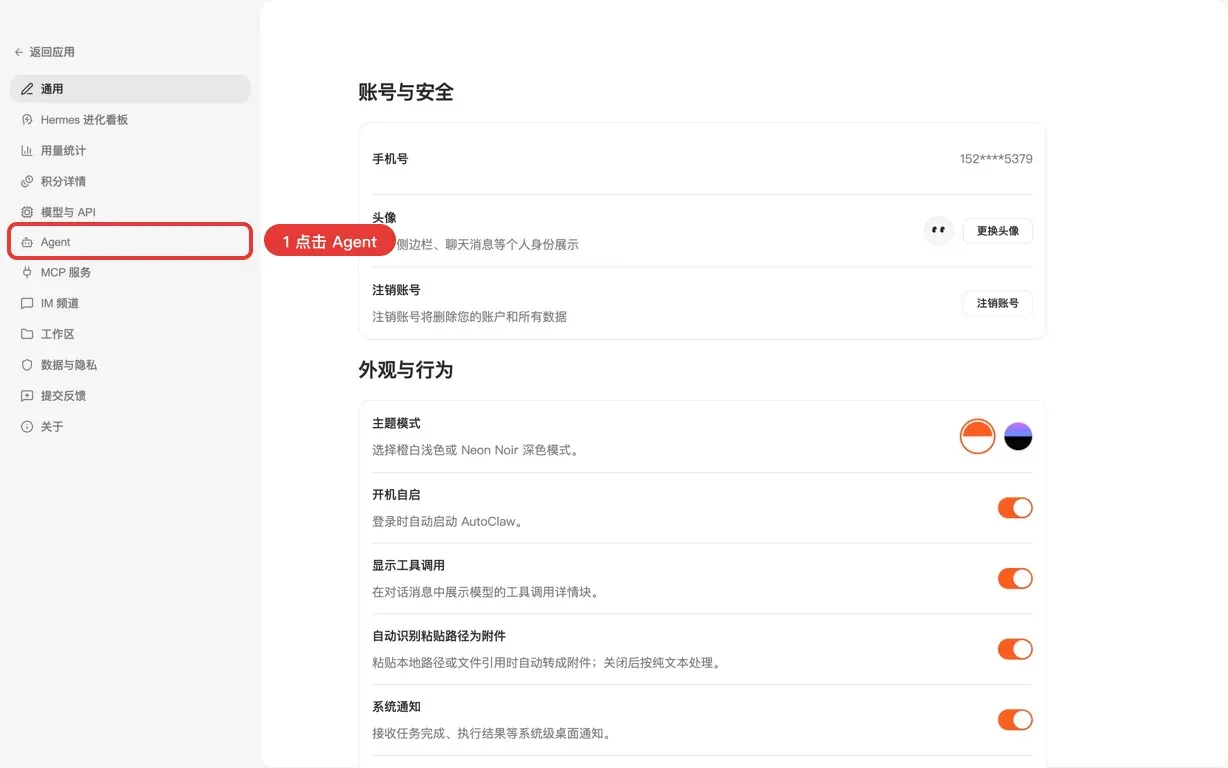Click the 账号与安全 heading
The image size is (1228, 768).
pos(406,92)
